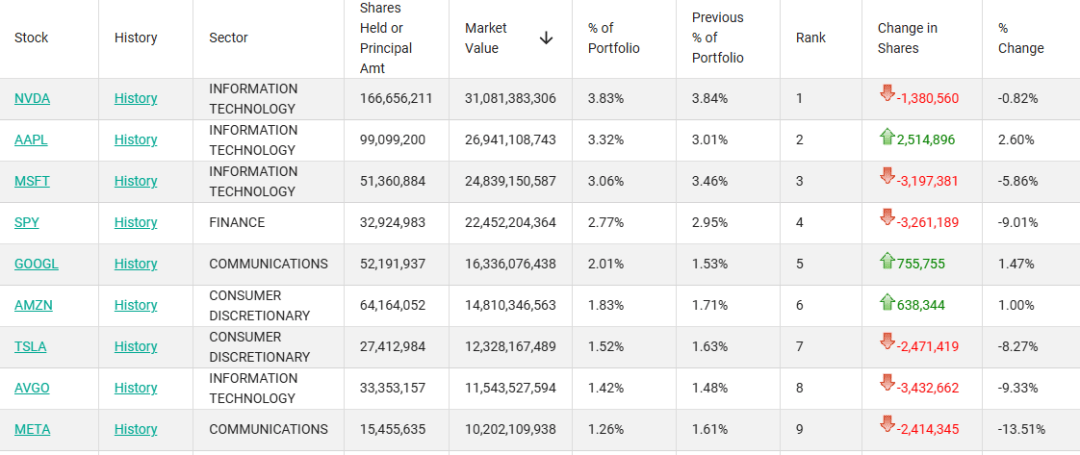Click the red down arrow in TSLA row
1080x455 pixels.
click(886, 342)
